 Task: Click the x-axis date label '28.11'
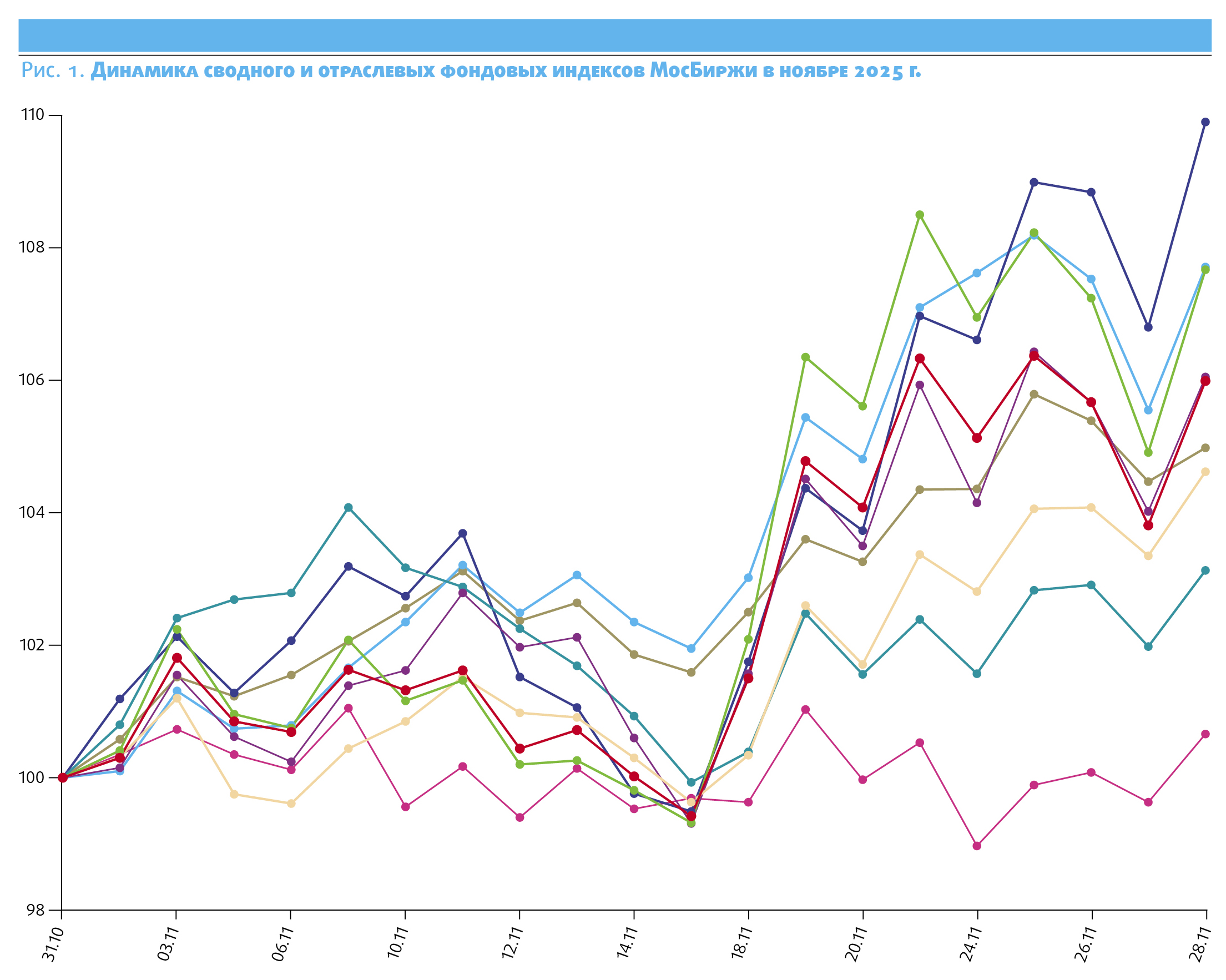coord(1199,943)
